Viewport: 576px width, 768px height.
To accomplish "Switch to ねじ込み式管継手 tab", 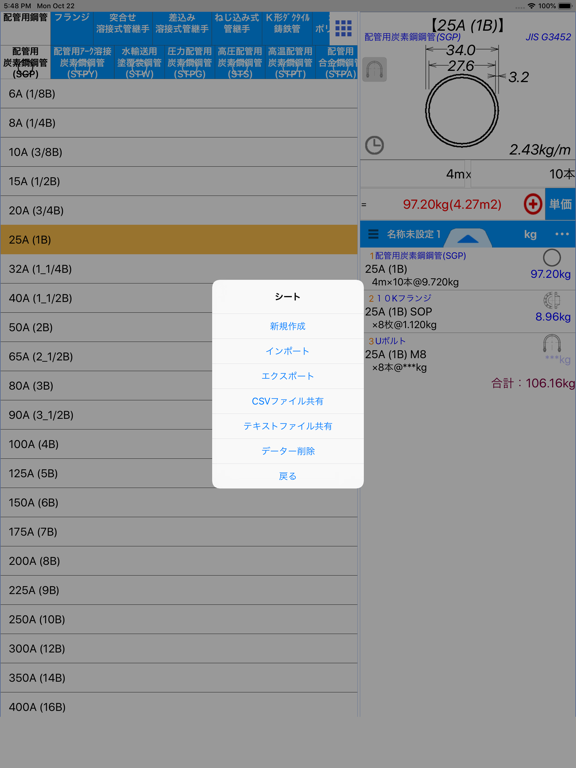I will click(237, 28).
